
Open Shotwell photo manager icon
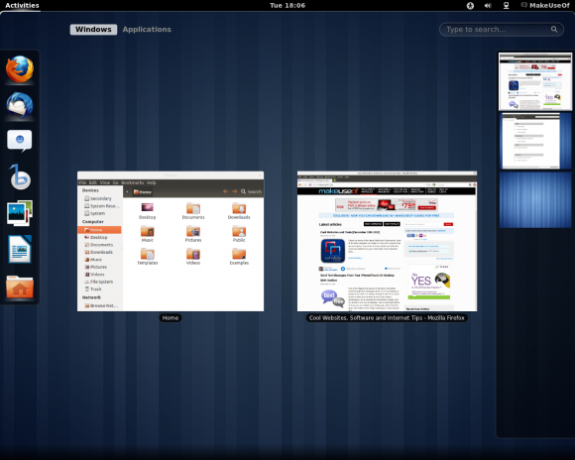pos(20,213)
